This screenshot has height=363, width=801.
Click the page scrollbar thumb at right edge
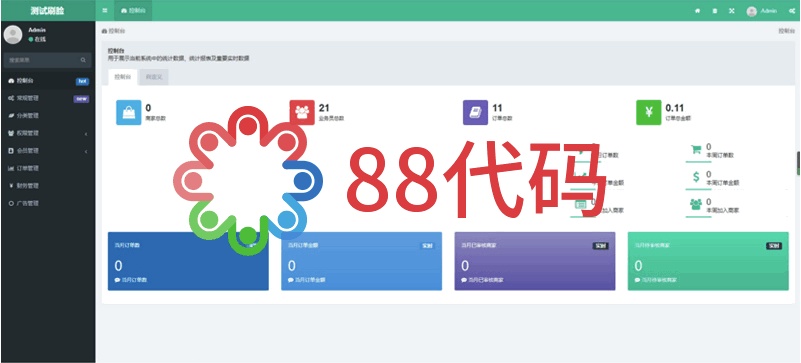click(x=798, y=163)
